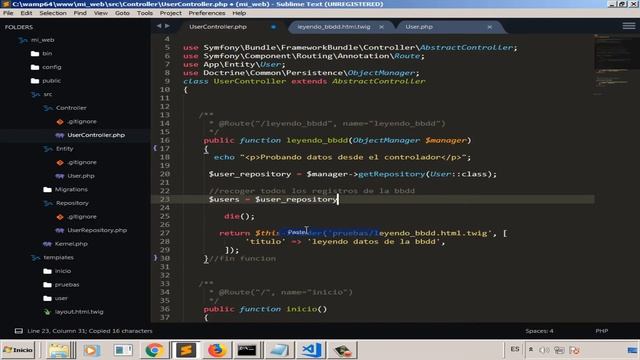Select UserController.php in sidebar
This screenshot has height=360, width=640.
tap(96, 135)
